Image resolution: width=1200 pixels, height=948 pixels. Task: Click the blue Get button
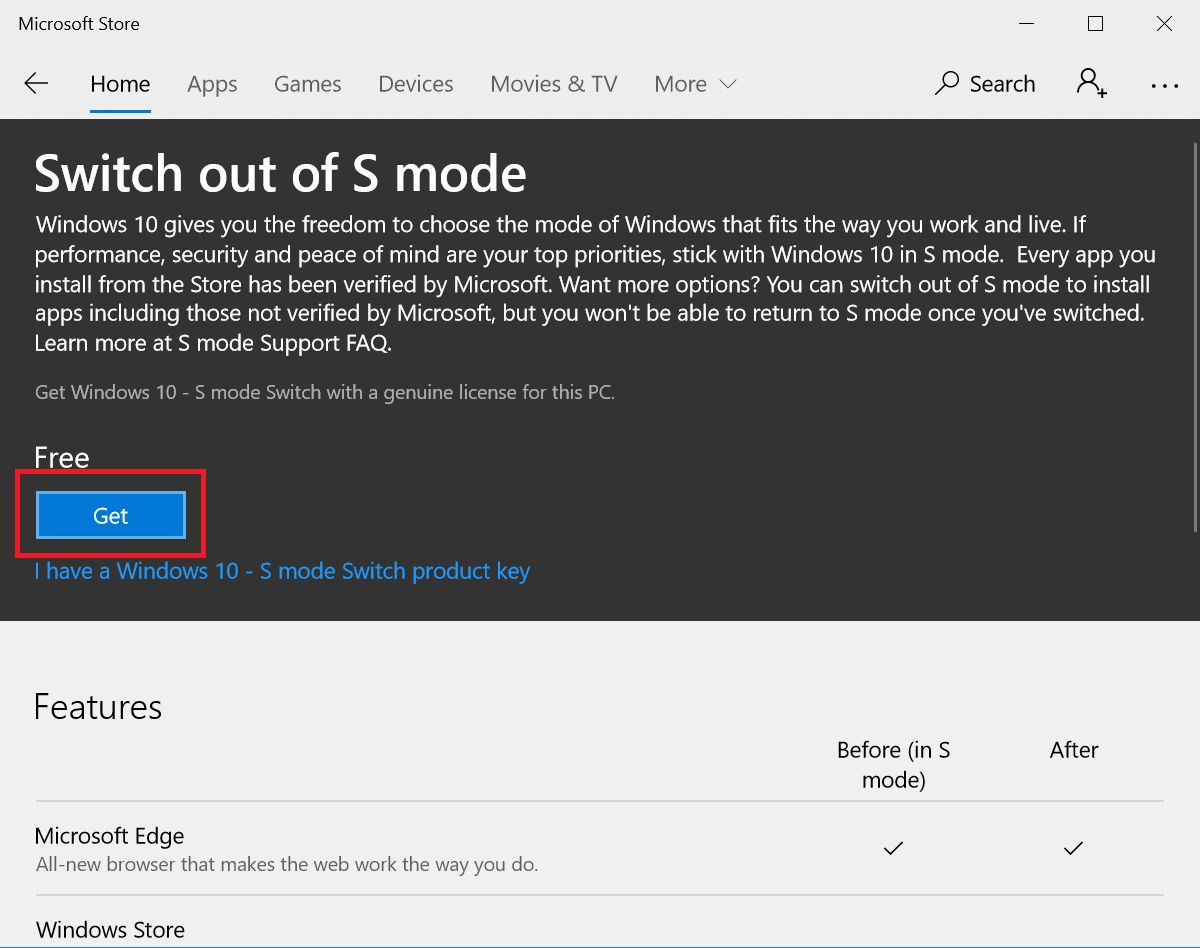click(111, 516)
